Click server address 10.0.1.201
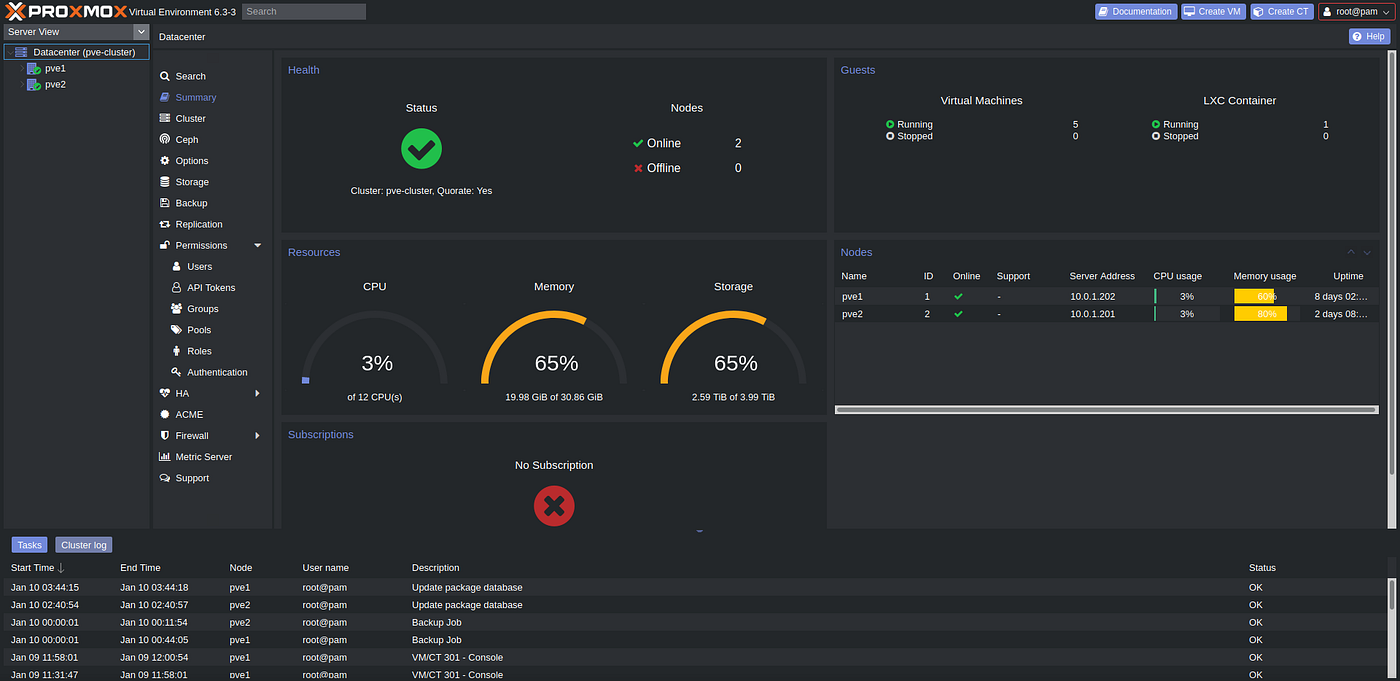Image resolution: width=1400 pixels, height=681 pixels. (x=1093, y=314)
